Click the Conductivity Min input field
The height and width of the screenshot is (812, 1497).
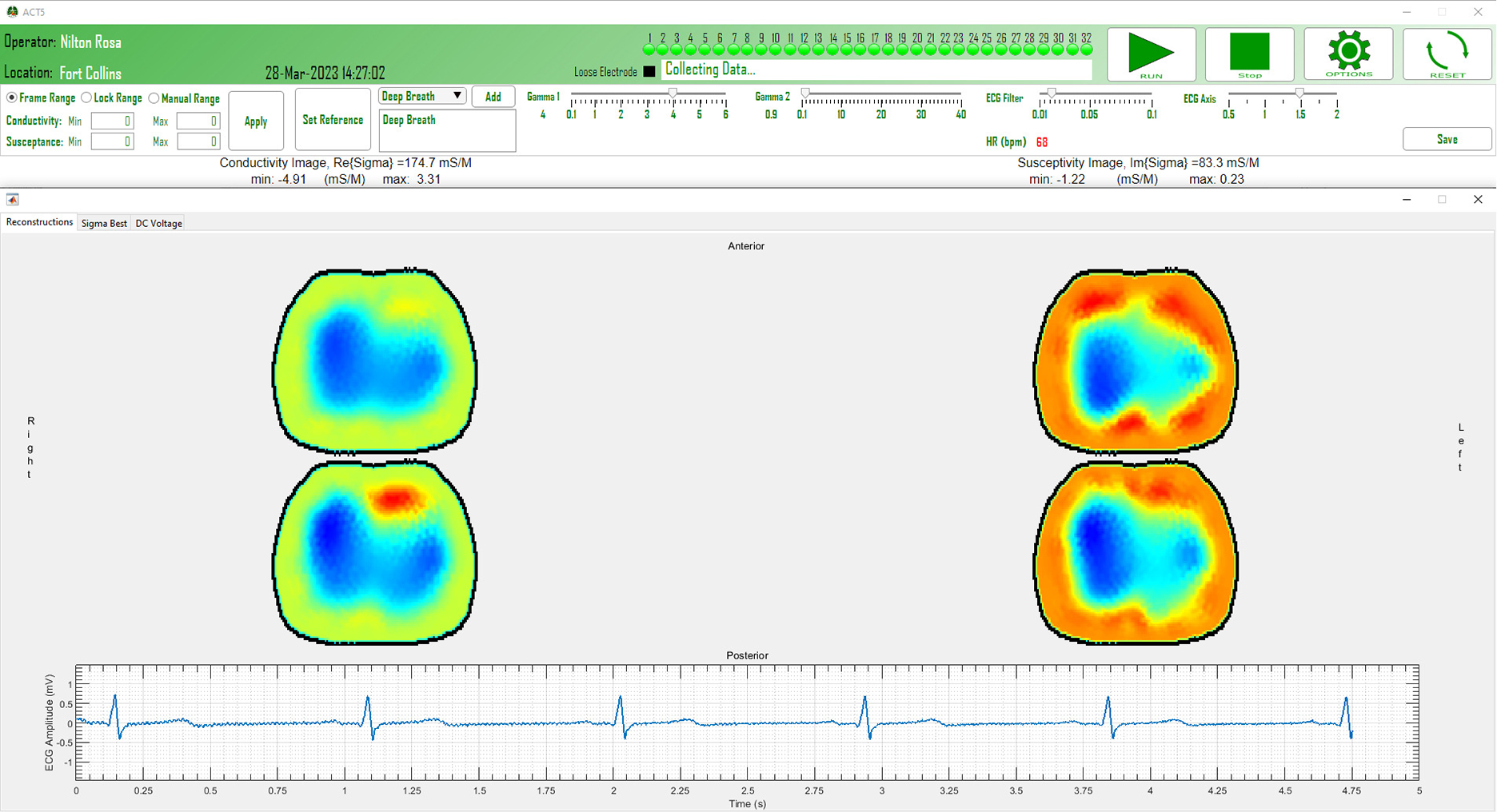click(112, 121)
